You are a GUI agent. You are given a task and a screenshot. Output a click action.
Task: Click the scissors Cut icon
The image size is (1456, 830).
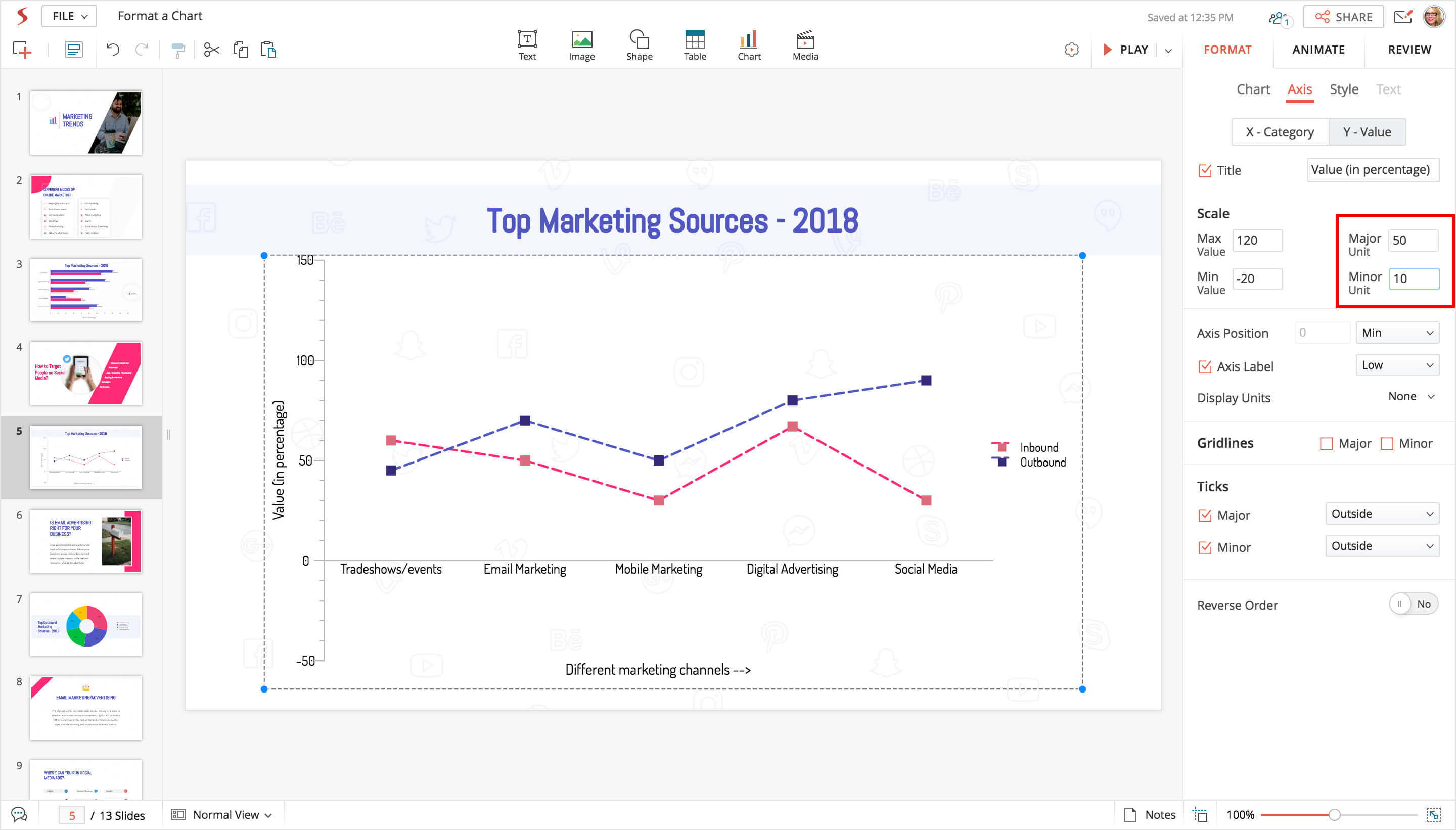211,50
